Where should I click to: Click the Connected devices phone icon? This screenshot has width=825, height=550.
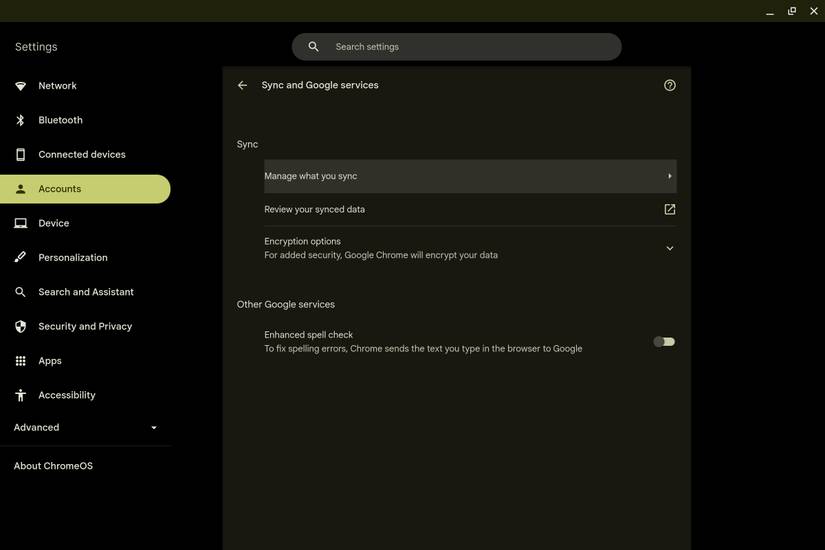20,155
